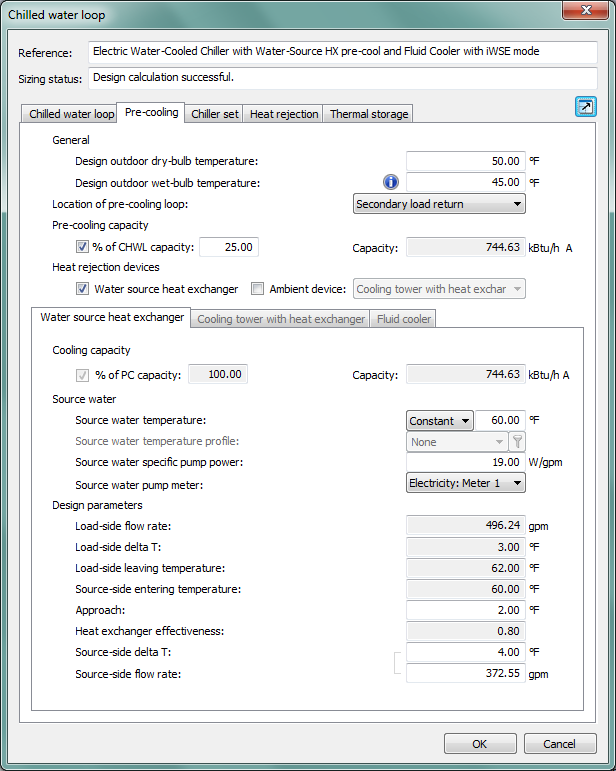The height and width of the screenshot is (771, 616).
Task: Click the blue info icon beside wet-bulb temperature
Action: click(391, 182)
